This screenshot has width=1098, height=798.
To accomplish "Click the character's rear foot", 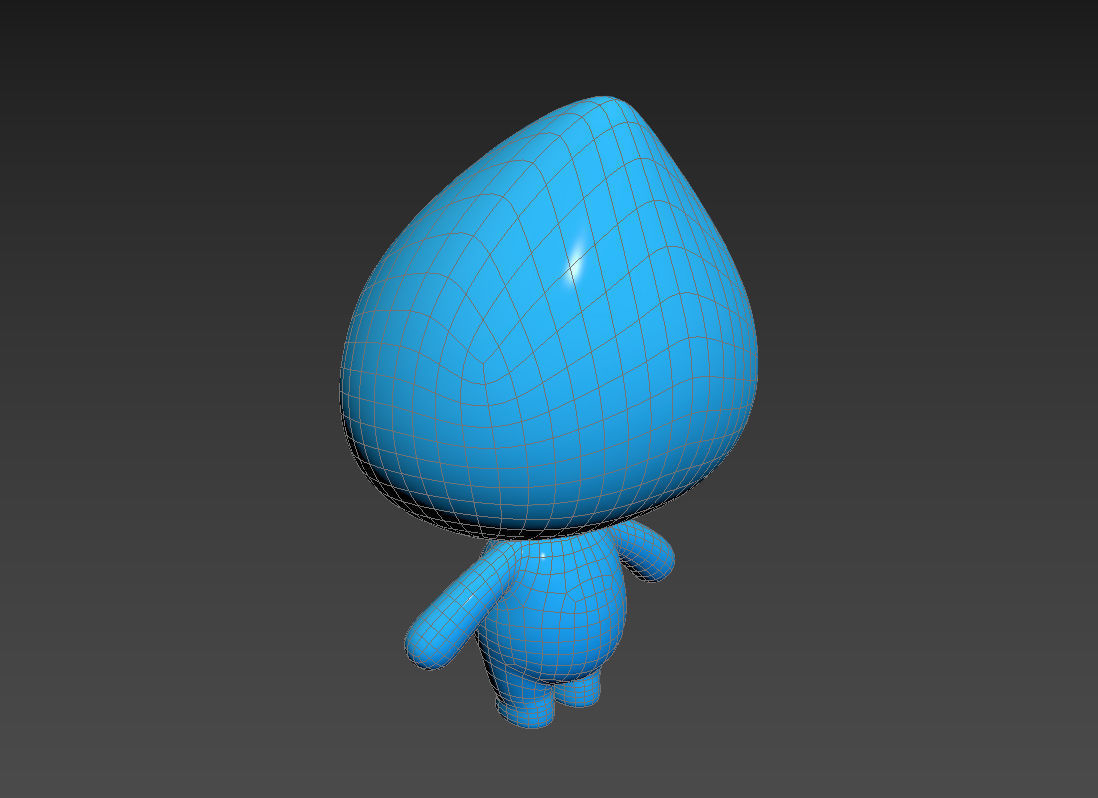I will coord(578,690).
